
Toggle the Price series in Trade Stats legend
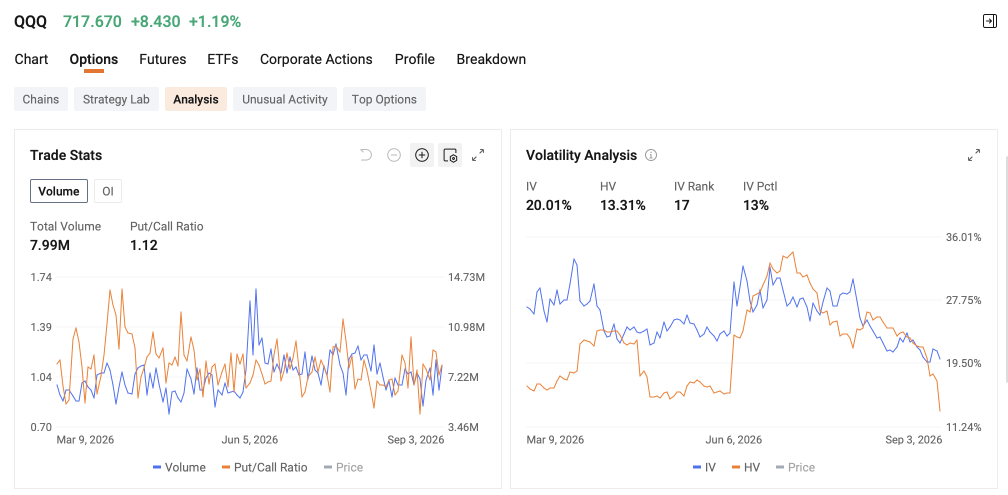pyautogui.click(x=343, y=467)
